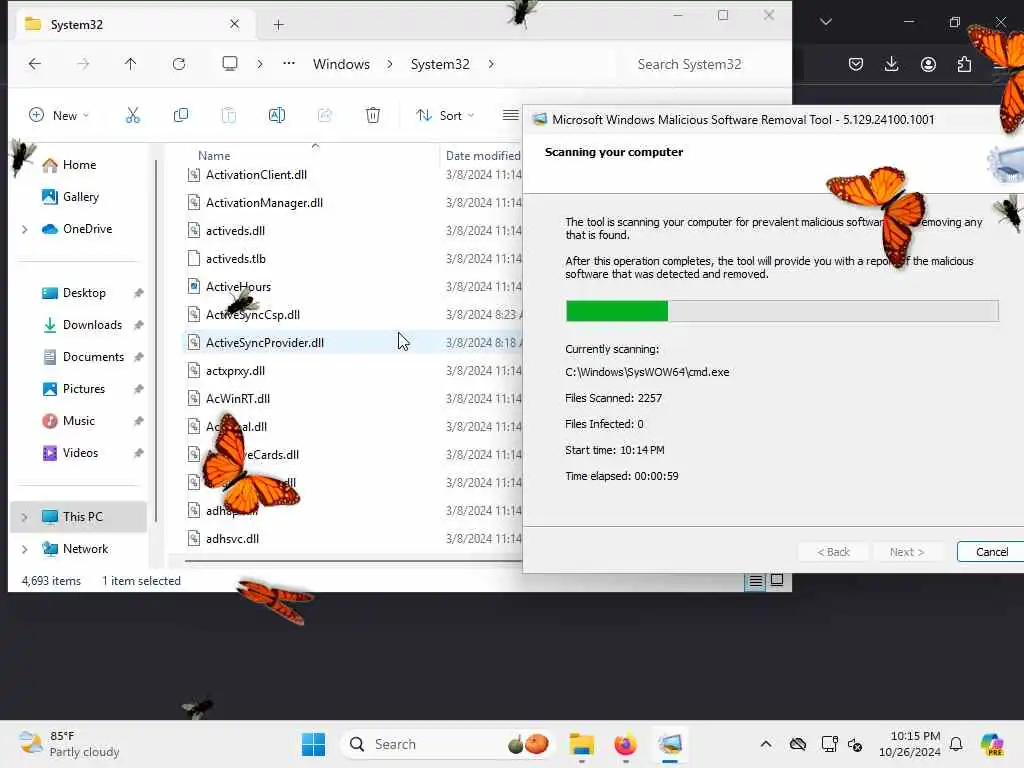
Task: Open Firefox account icon
Action: (x=928, y=64)
